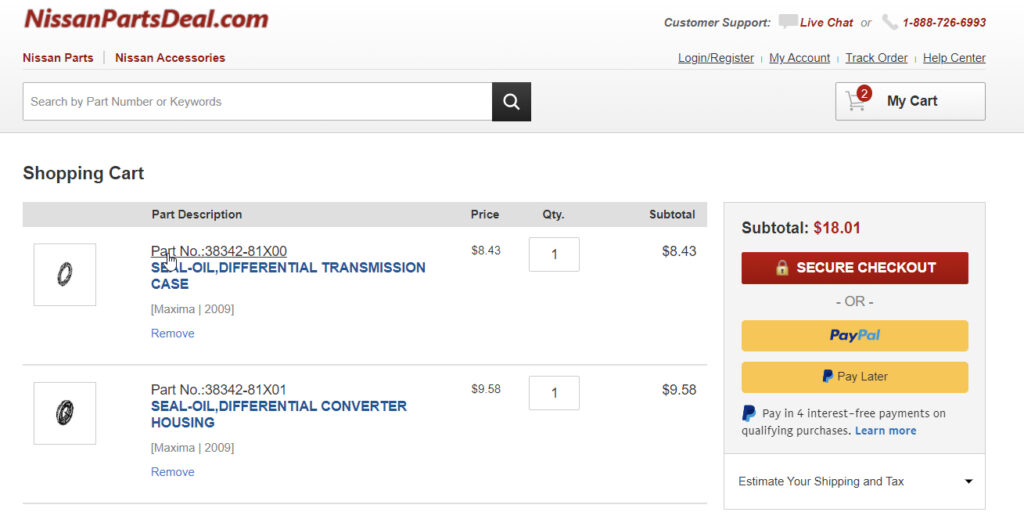Image resolution: width=1024 pixels, height=512 pixels.
Task: Open the My Cart cart icon
Action: (x=857, y=101)
